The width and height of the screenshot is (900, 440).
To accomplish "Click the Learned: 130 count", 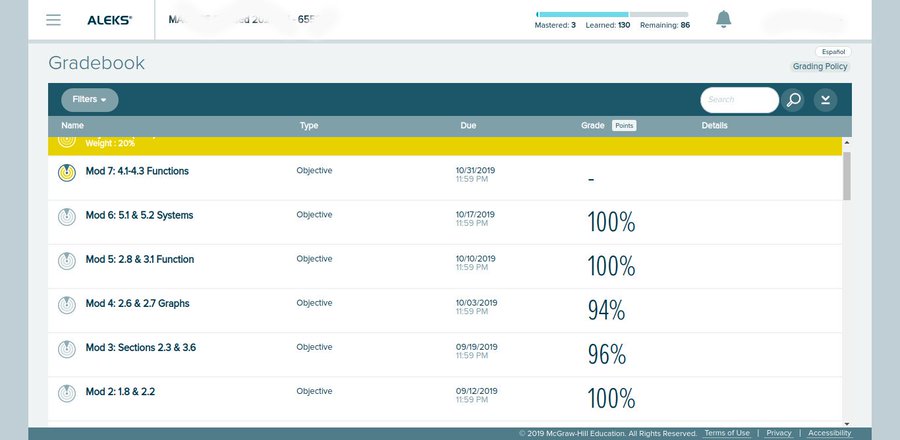I will [608, 25].
